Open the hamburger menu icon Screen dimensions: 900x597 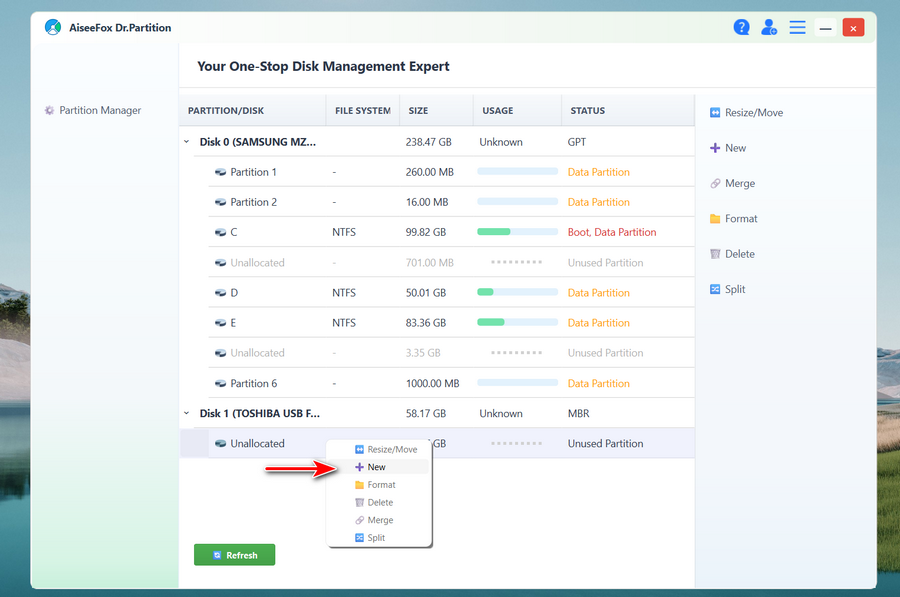[797, 27]
